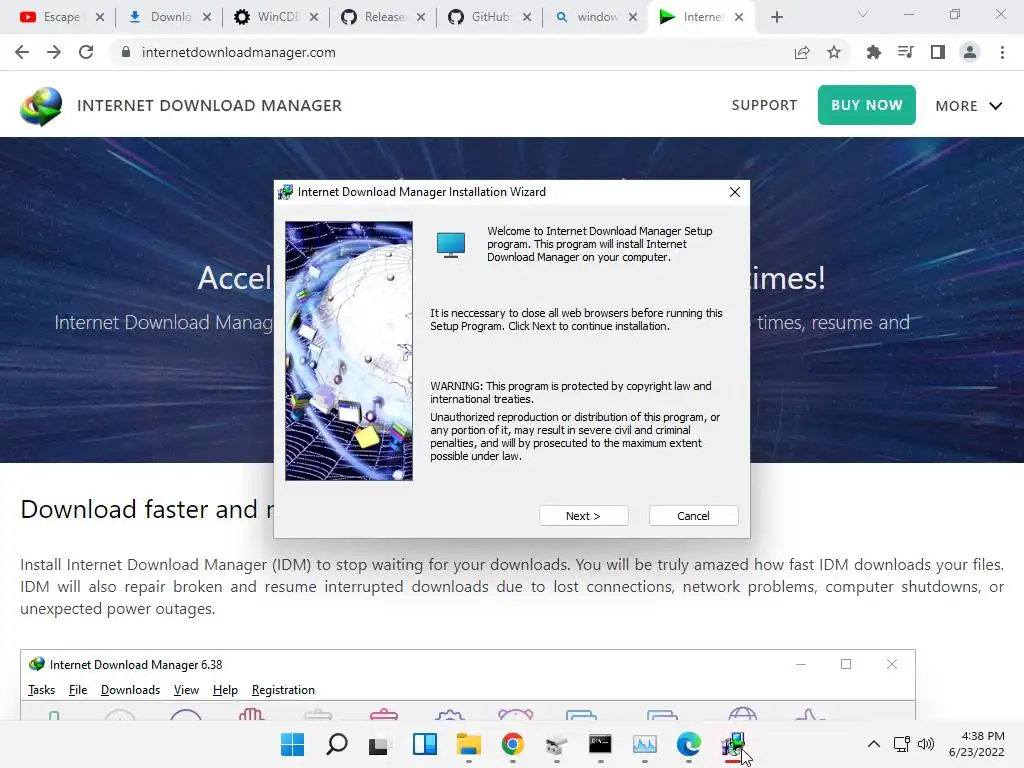Image resolution: width=1024 pixels, height=768 pixels.
Task: Close the Installation Wizard dialog with X
Action: [x=735, y=192]
